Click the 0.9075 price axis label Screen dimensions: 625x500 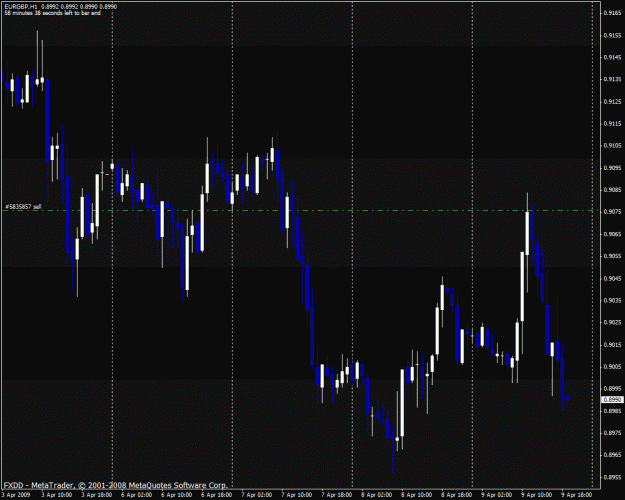tap(612, 212)
